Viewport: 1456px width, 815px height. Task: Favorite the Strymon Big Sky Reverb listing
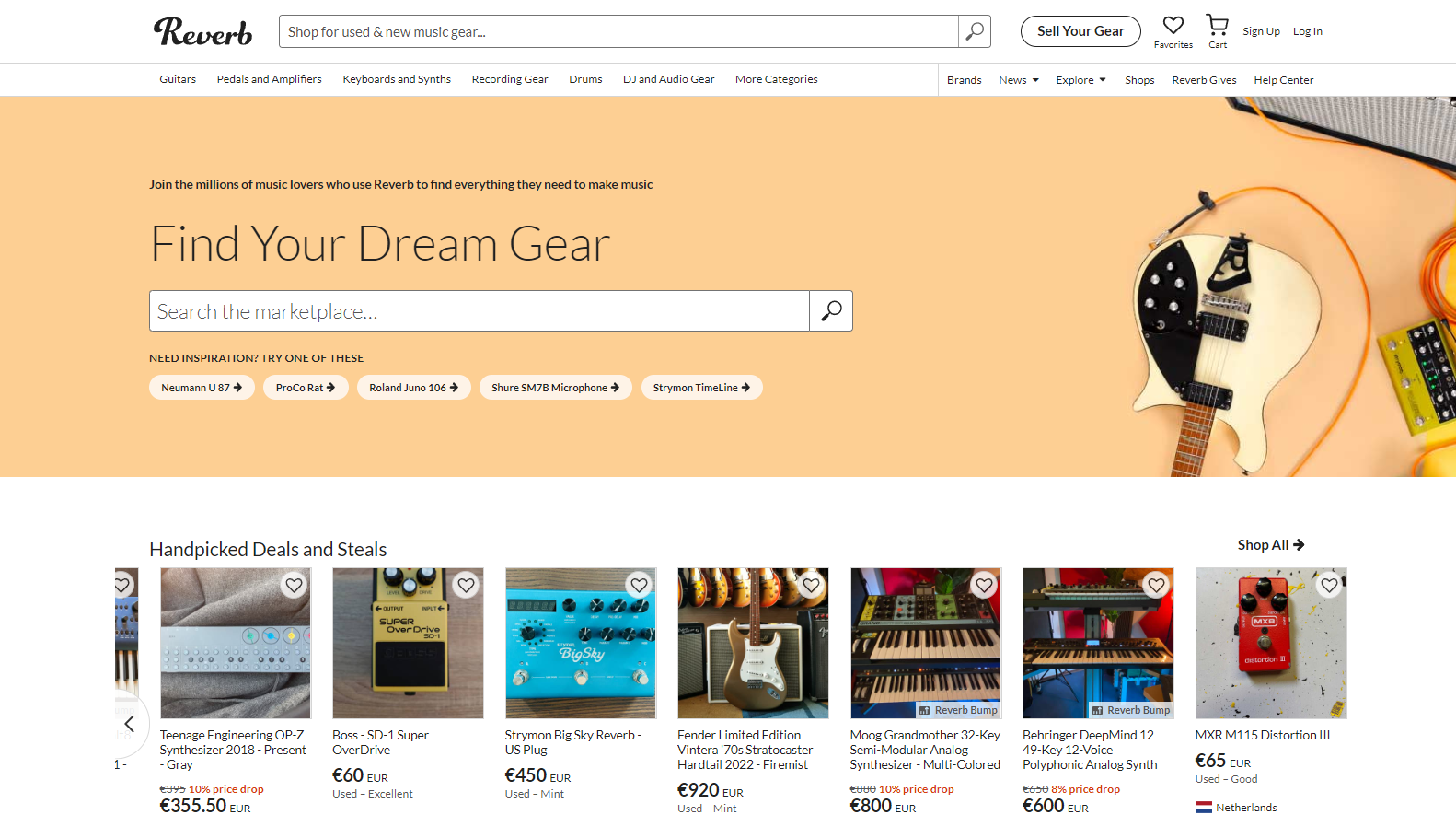coord(639,585)
